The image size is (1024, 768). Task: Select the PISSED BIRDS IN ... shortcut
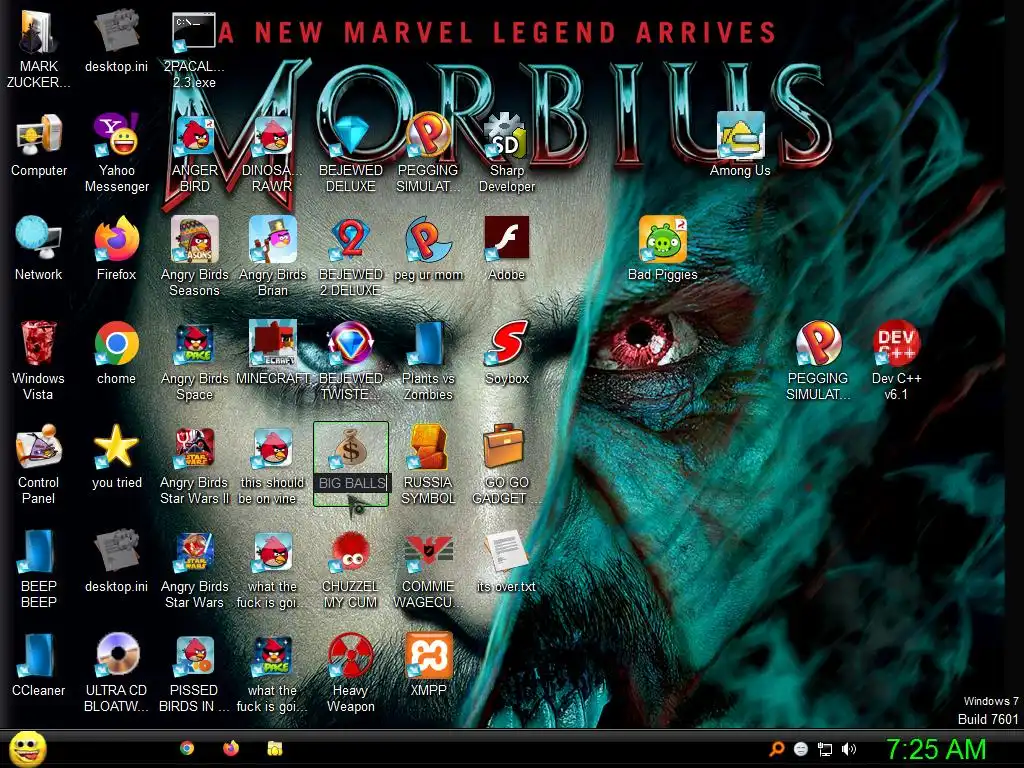pyautogui.click(x=195, y=655)
